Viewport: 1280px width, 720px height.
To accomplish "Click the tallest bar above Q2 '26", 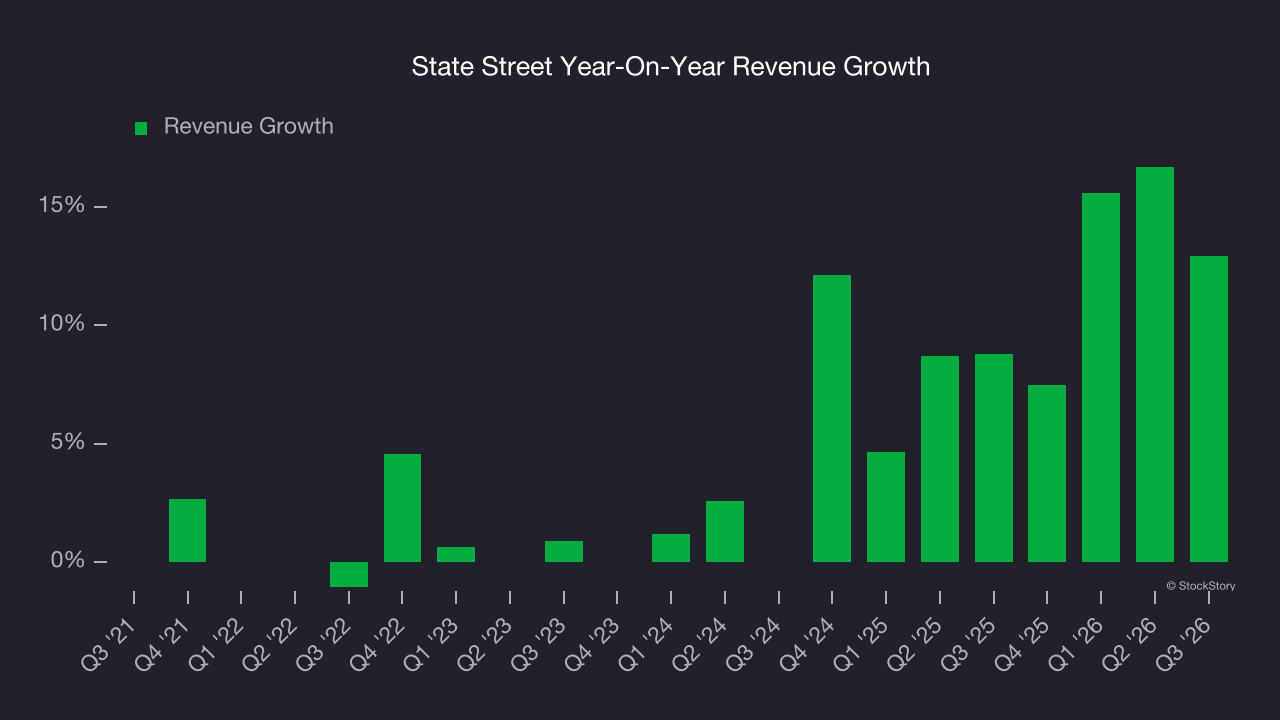I will coord(1155,364).
